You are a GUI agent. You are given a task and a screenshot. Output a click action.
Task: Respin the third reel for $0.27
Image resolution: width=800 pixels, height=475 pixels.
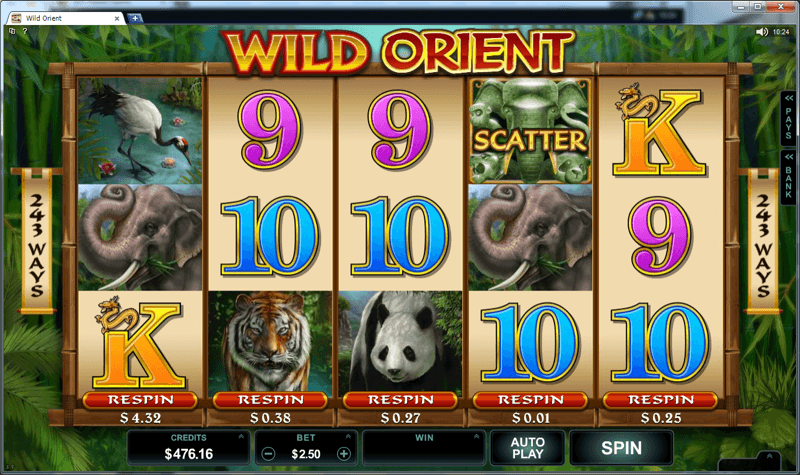click(x=401, y=400)
